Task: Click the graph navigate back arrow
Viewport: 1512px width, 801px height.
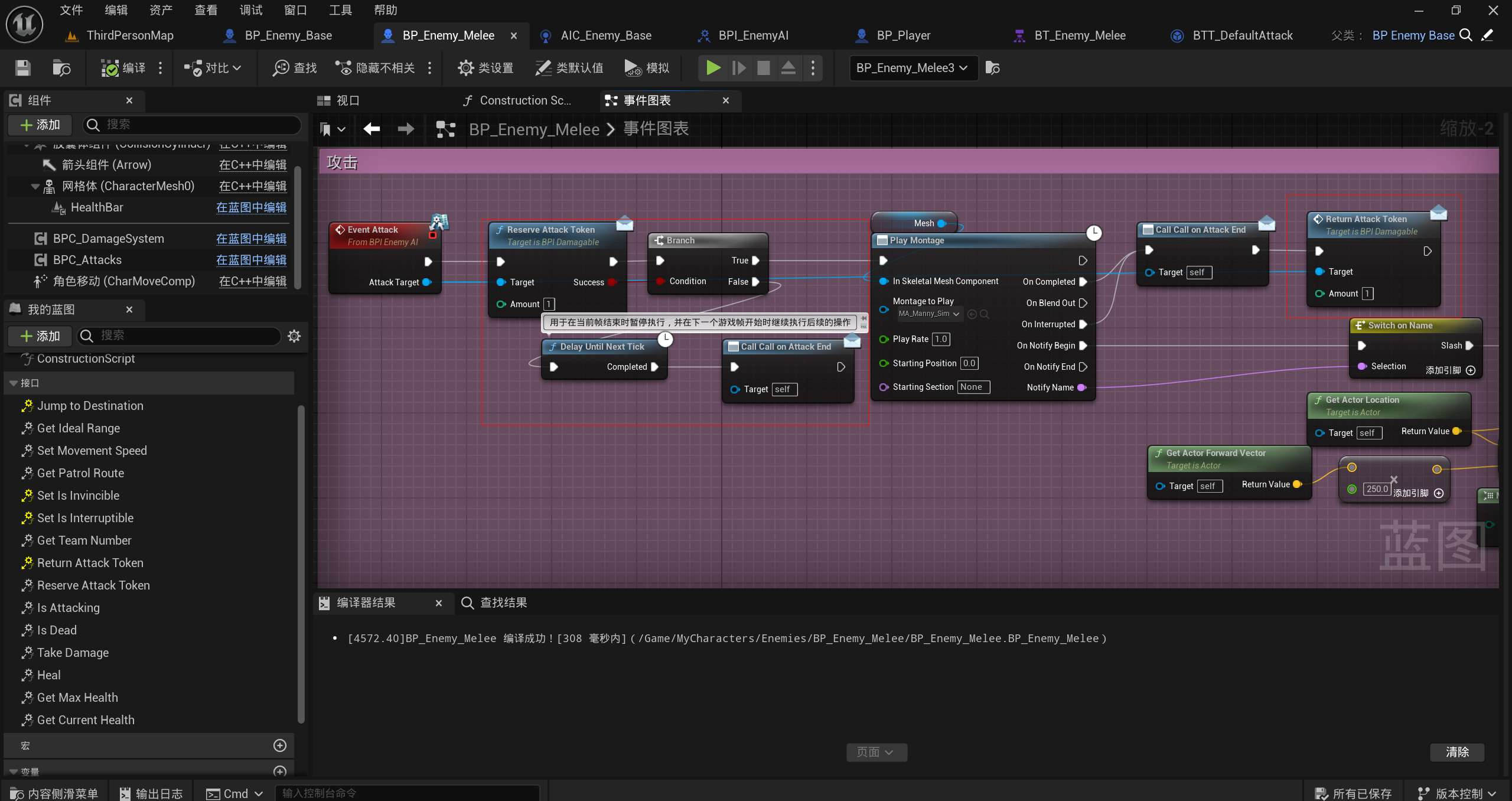Action: (x=372, y=129)
